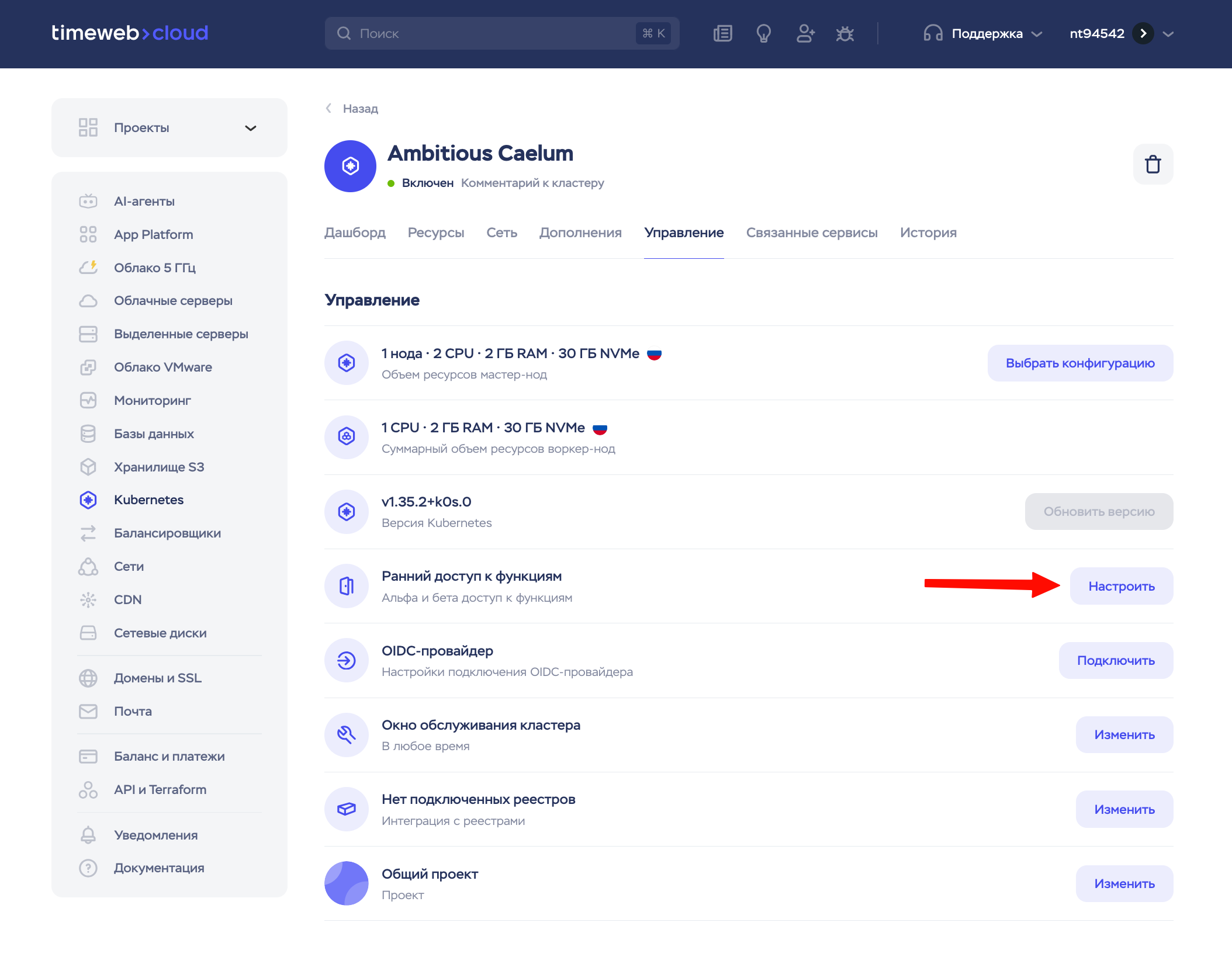The height and width of the screenshot is (964, 1232).
Task: Click the add user icon in header
Action: click(805, 33)
